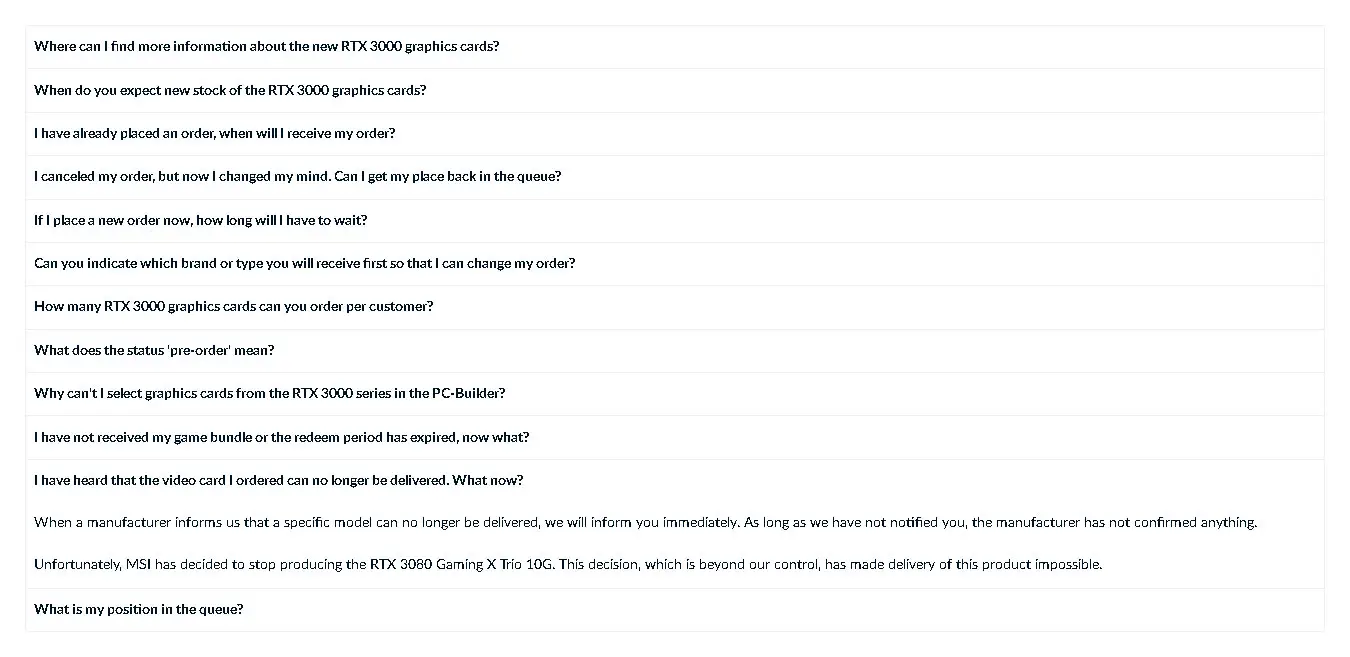Expand 'Can you indicate which brand' question
Viewport: 1350px width, 657px height.
675,264
